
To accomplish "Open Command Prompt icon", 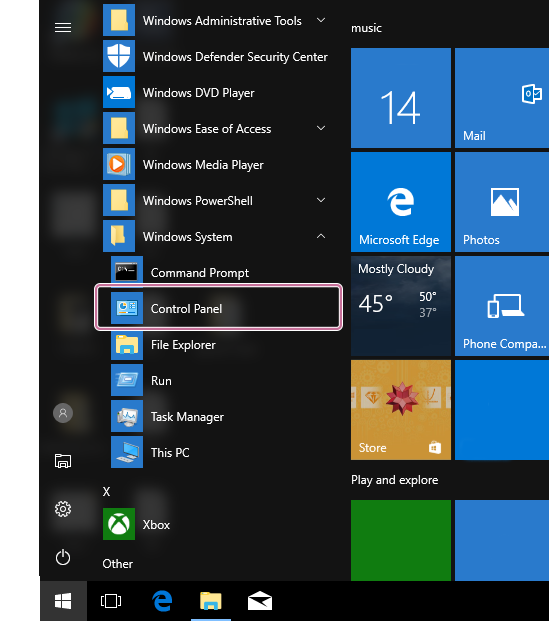I will click(x=127, y=272).
